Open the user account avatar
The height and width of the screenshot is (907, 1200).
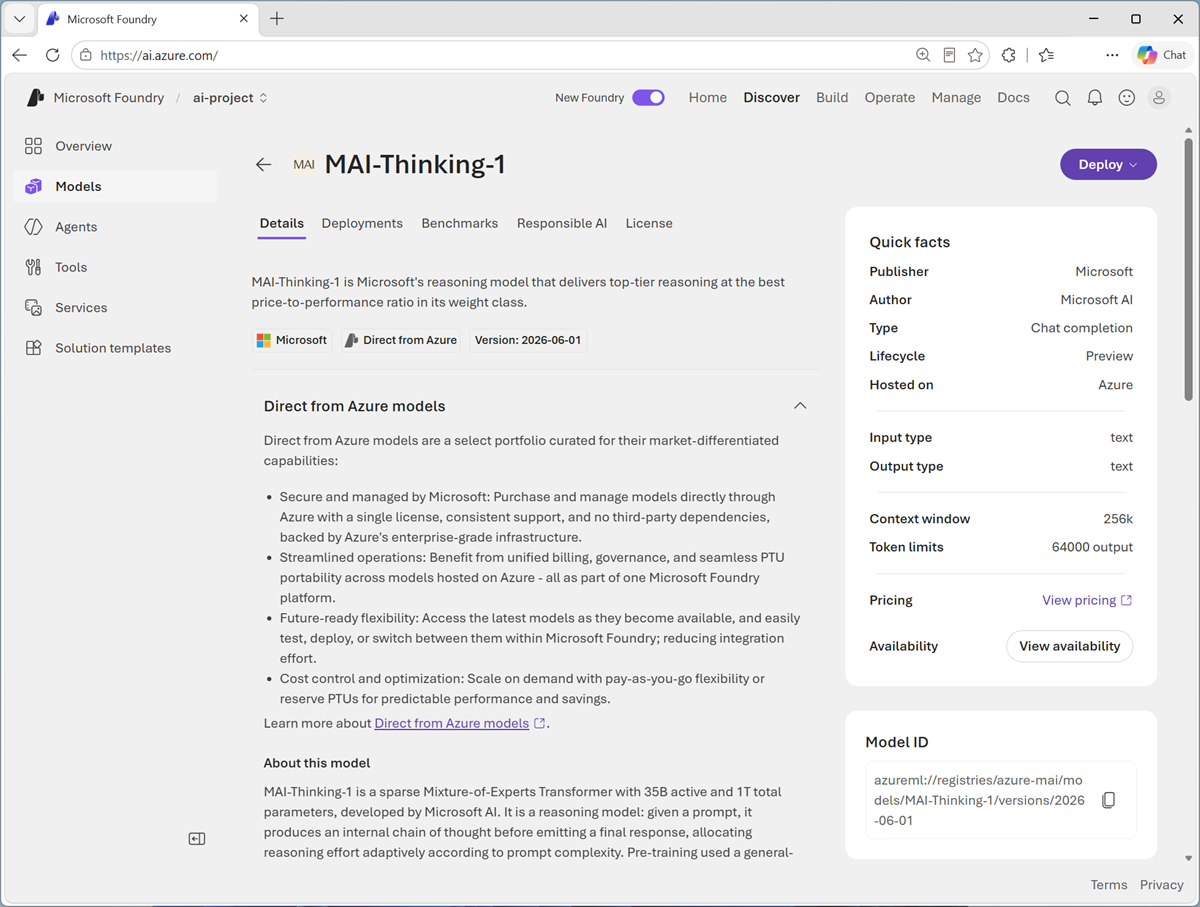[1159, 98]
